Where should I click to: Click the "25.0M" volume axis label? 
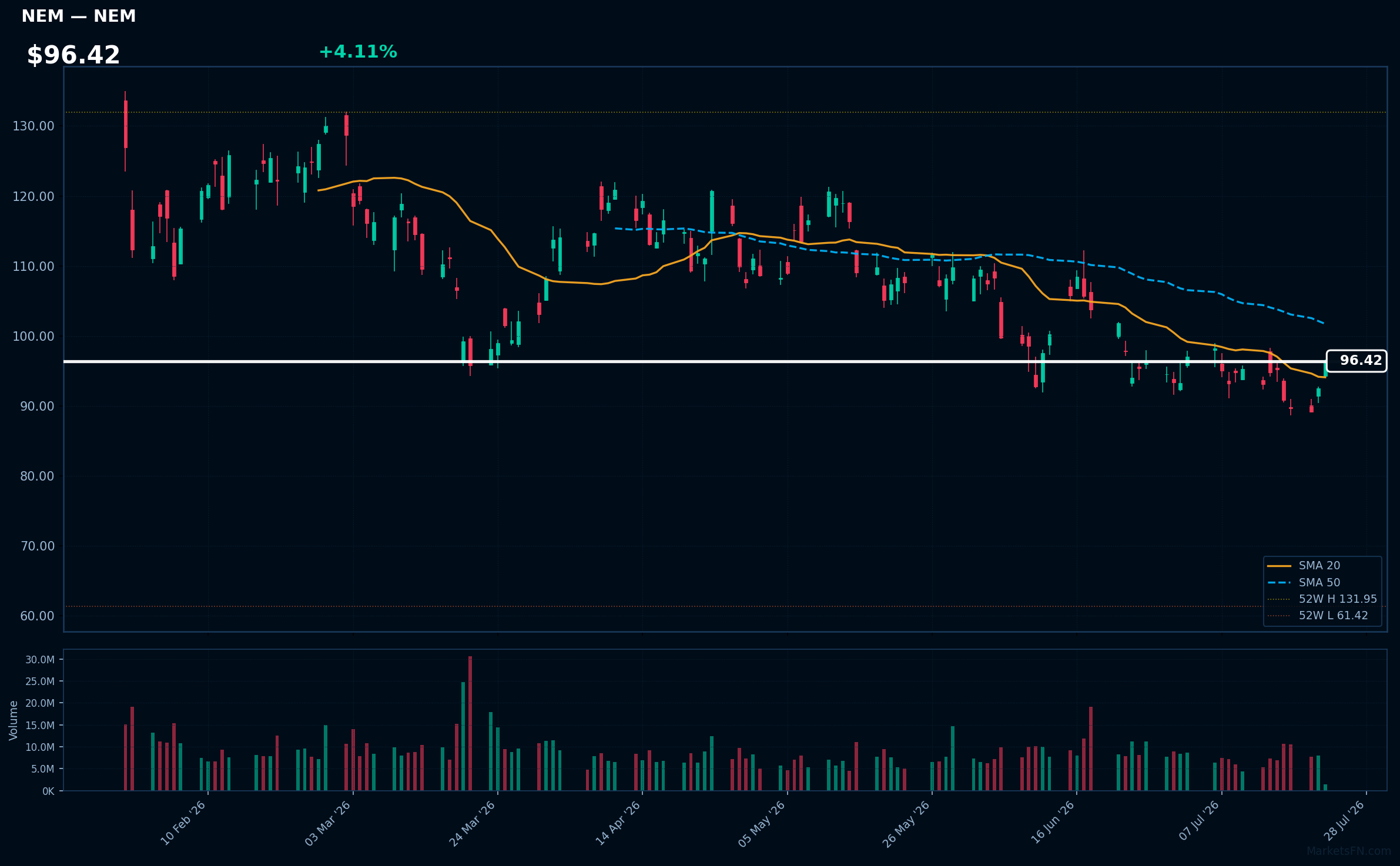[x=40, y=682]
